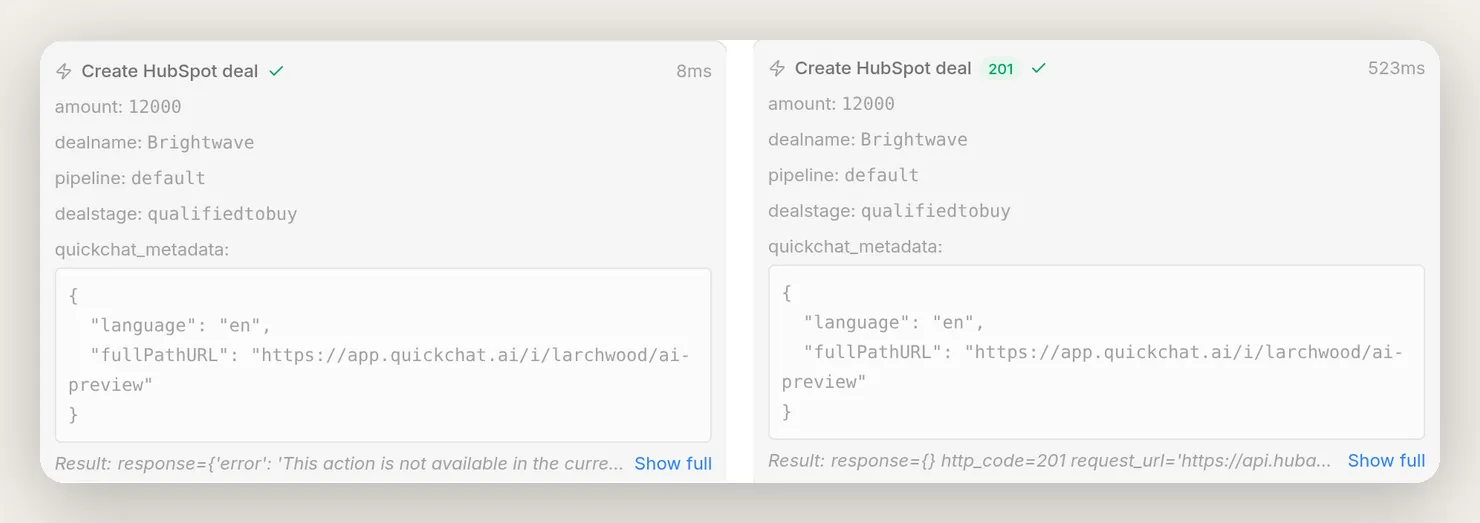Click Create HubSpot deal title in 523ms card
1480x523 pixels.
883,68
